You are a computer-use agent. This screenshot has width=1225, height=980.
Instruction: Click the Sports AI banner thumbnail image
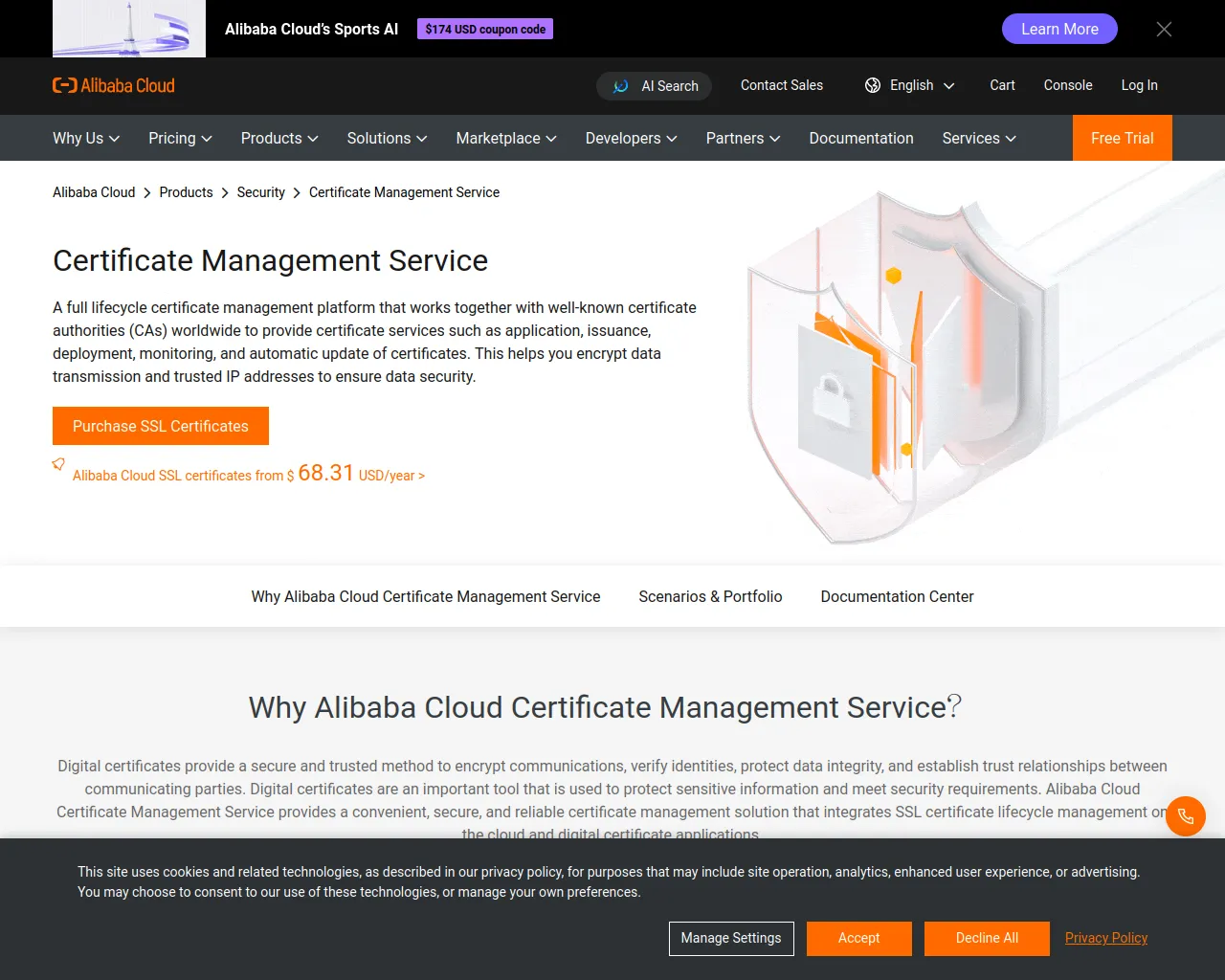click(x=129, y=29)
